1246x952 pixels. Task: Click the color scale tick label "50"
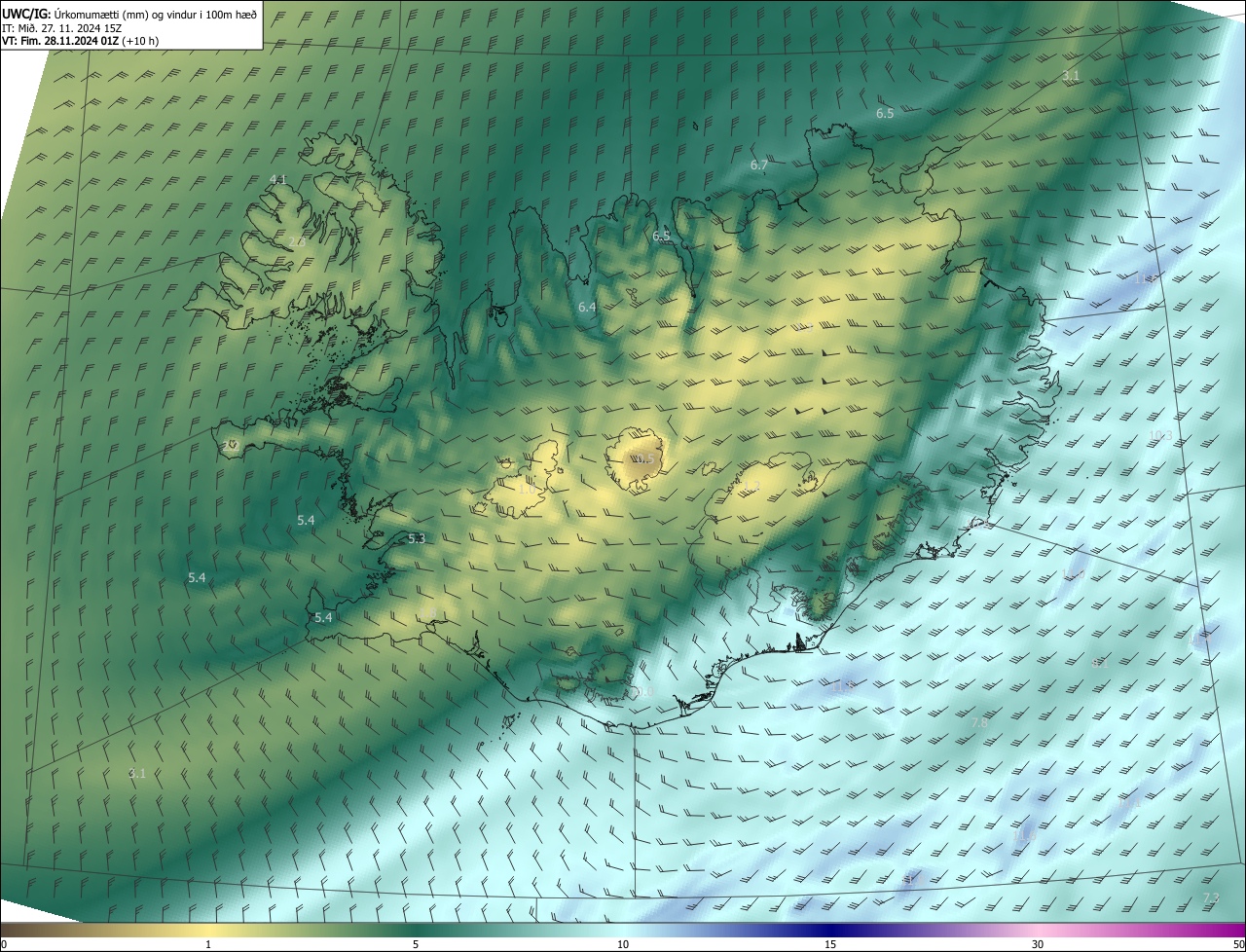coord(1237,944)
